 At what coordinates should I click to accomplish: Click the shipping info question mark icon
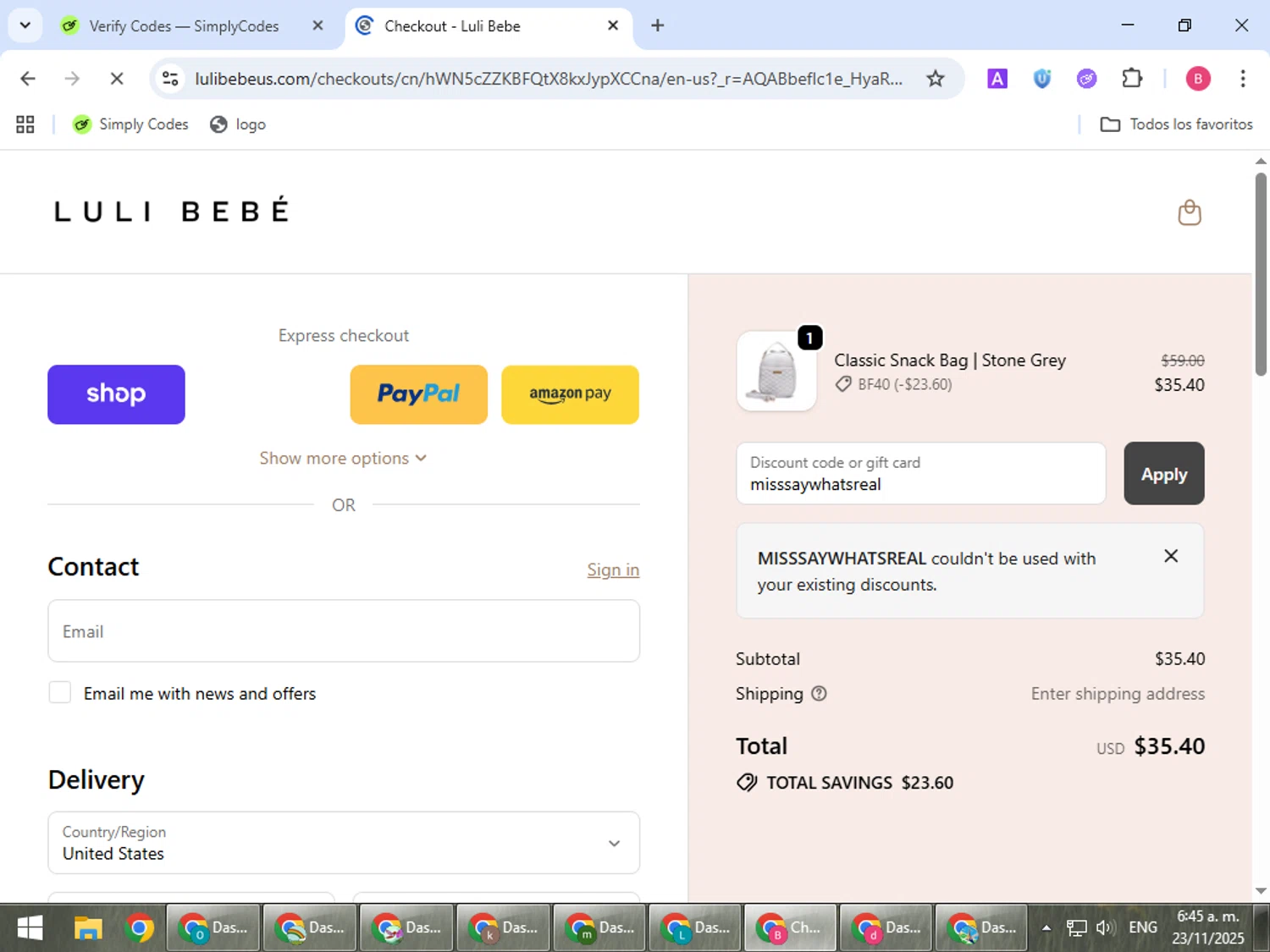[819, 694]
